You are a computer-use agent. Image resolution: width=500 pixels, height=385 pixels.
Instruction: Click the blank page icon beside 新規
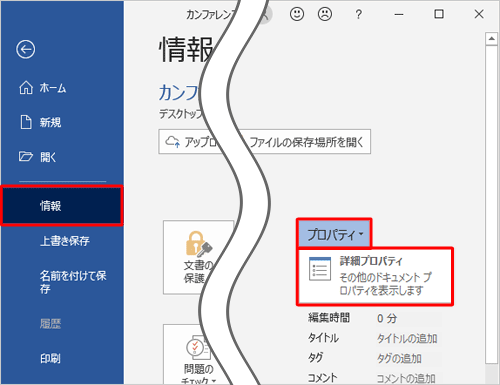pos(26,122)
